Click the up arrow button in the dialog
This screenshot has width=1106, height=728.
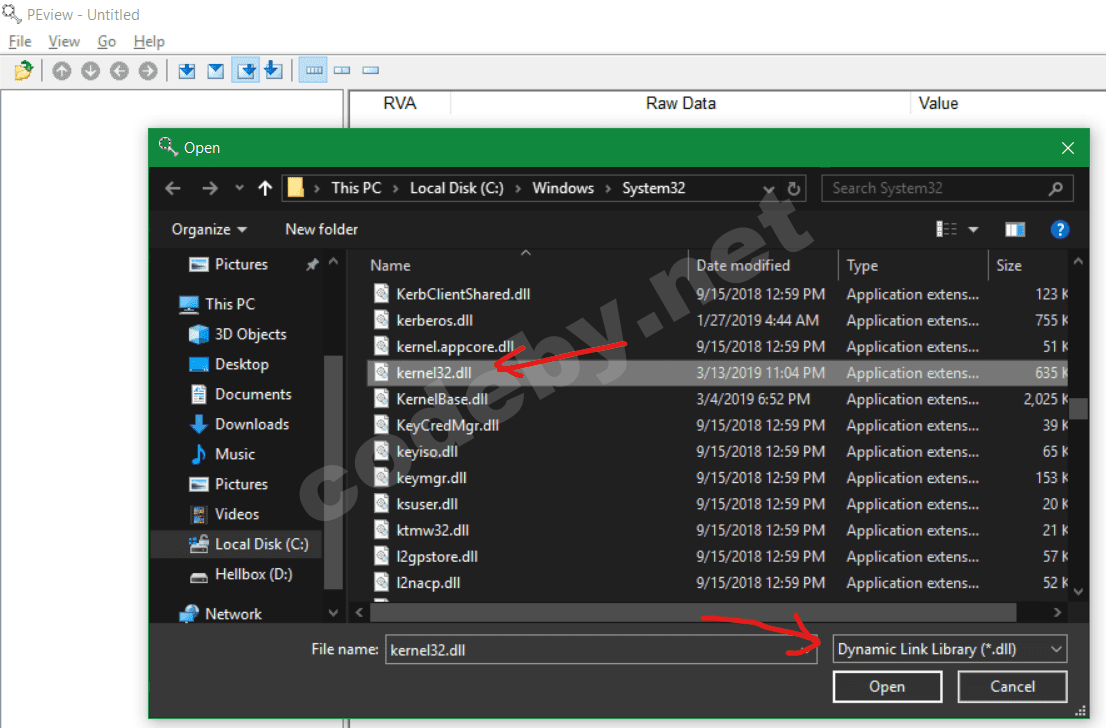click(x=265, y=188)
